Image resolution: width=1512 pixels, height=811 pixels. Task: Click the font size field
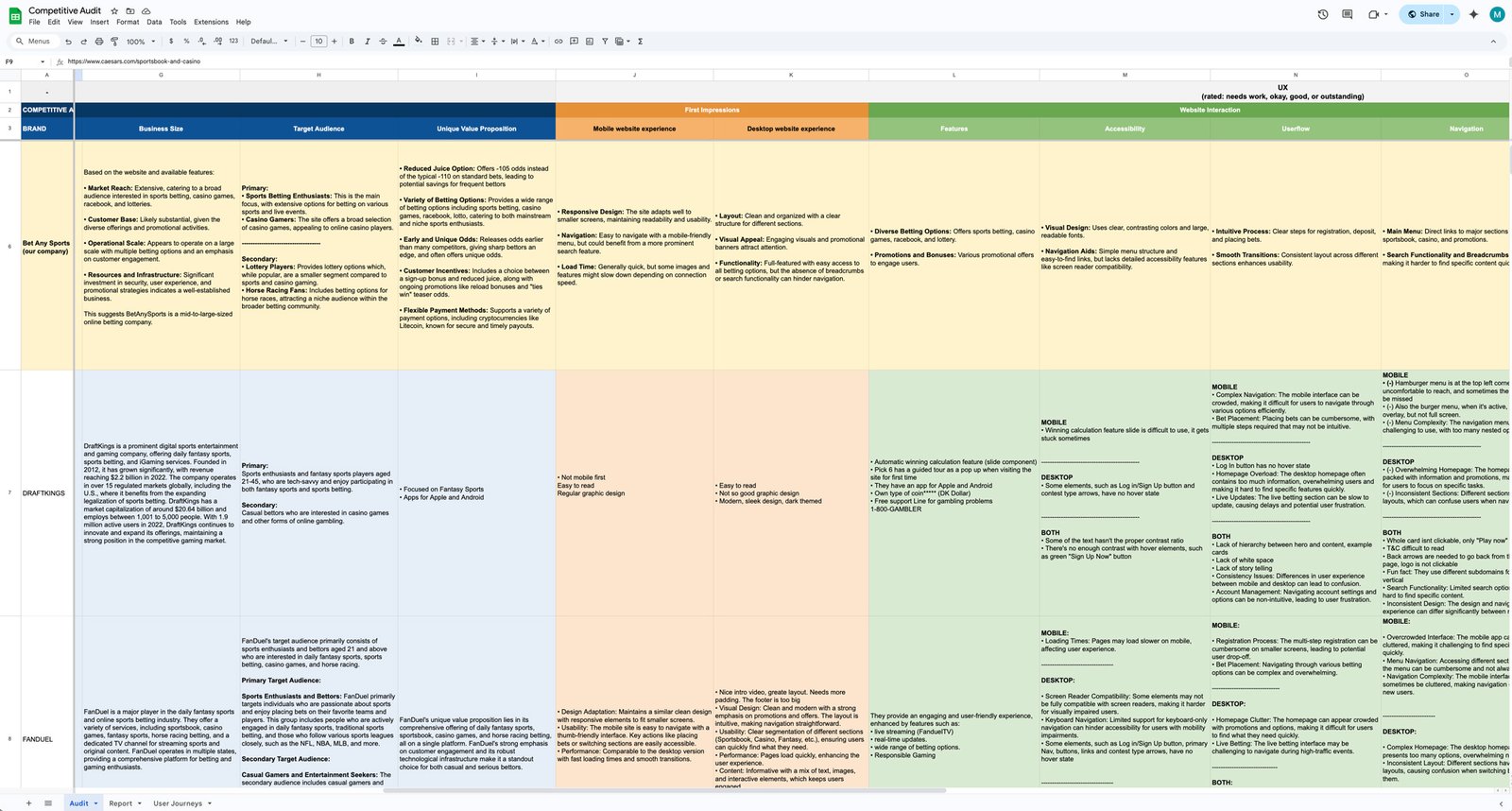coord(318,42)
